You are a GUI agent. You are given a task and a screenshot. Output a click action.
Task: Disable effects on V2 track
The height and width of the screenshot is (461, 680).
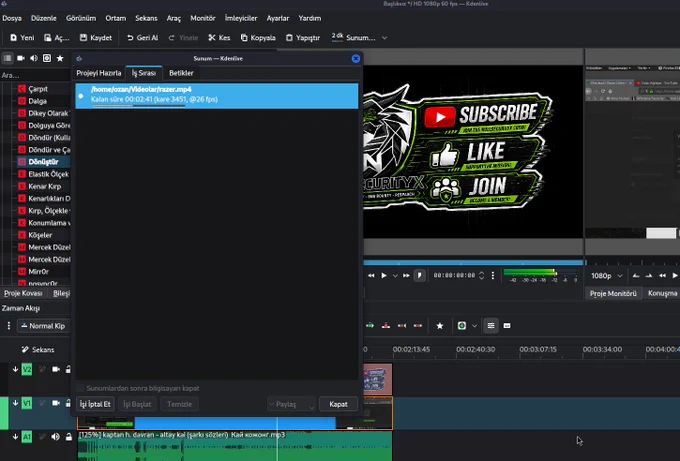tap(42, 369)
